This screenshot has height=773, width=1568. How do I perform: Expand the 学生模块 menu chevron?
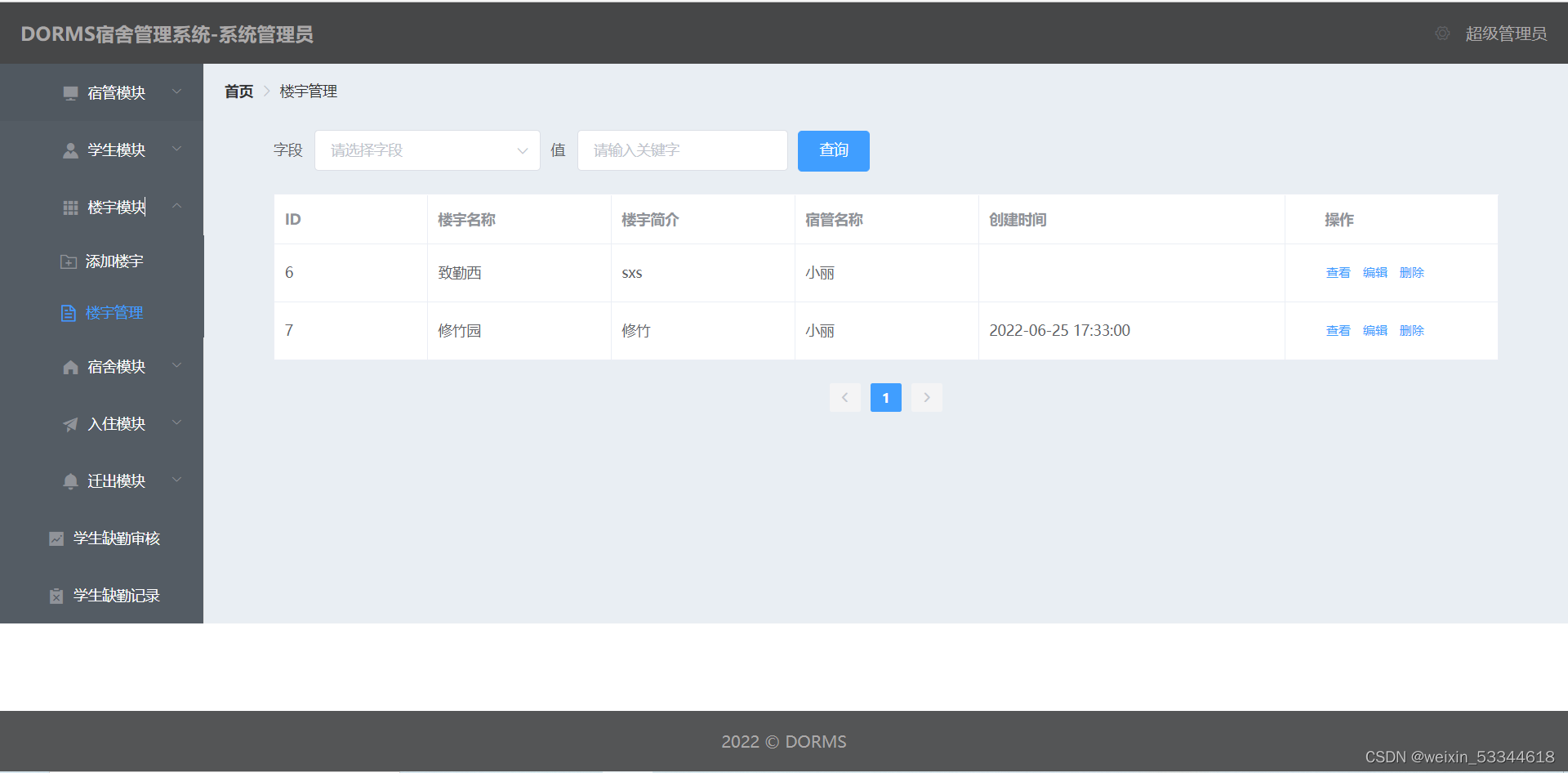pos(177,149)
